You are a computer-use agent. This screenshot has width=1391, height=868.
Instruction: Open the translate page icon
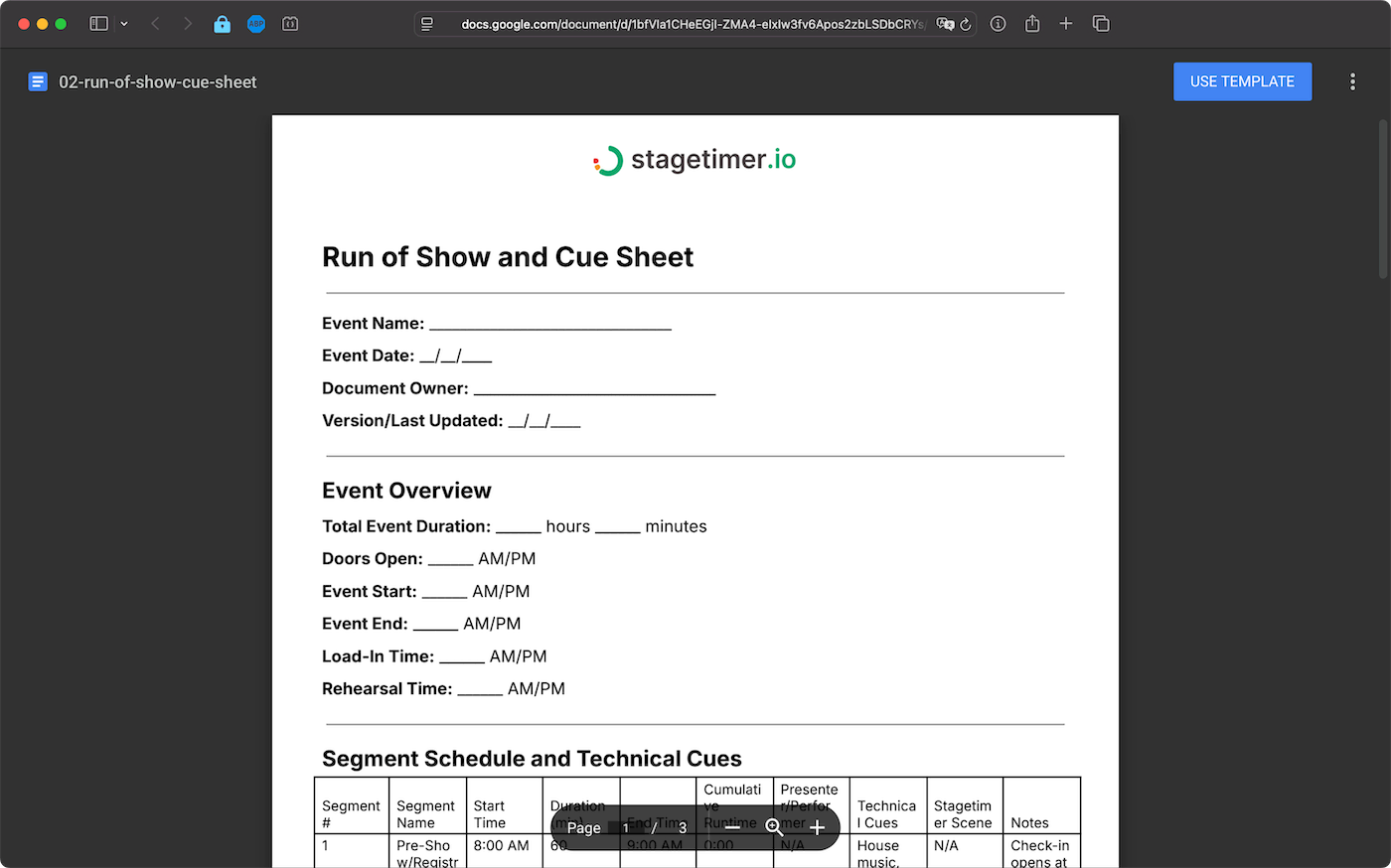(945, 23)
